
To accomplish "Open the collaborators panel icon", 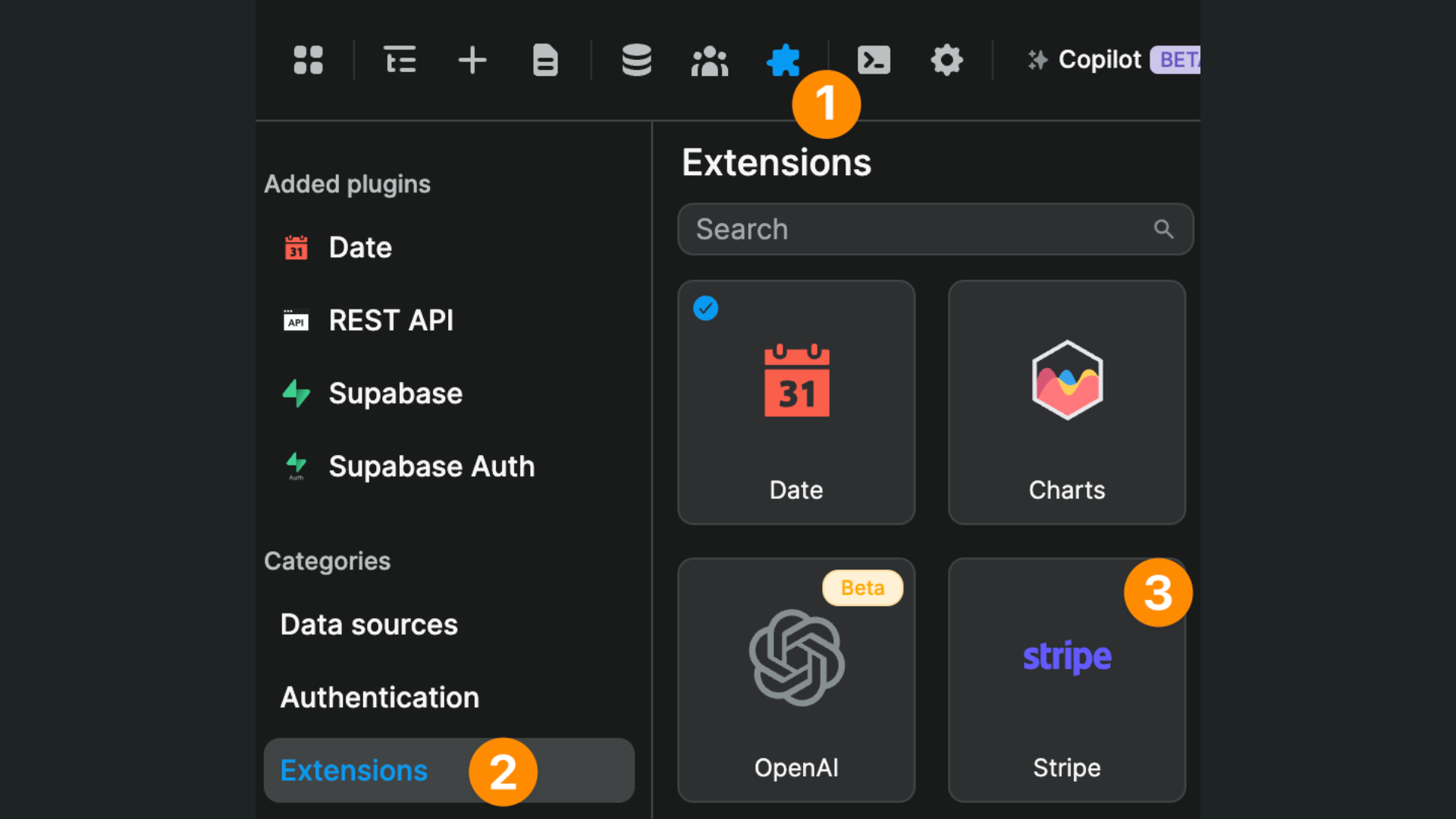I will point(709,60).
